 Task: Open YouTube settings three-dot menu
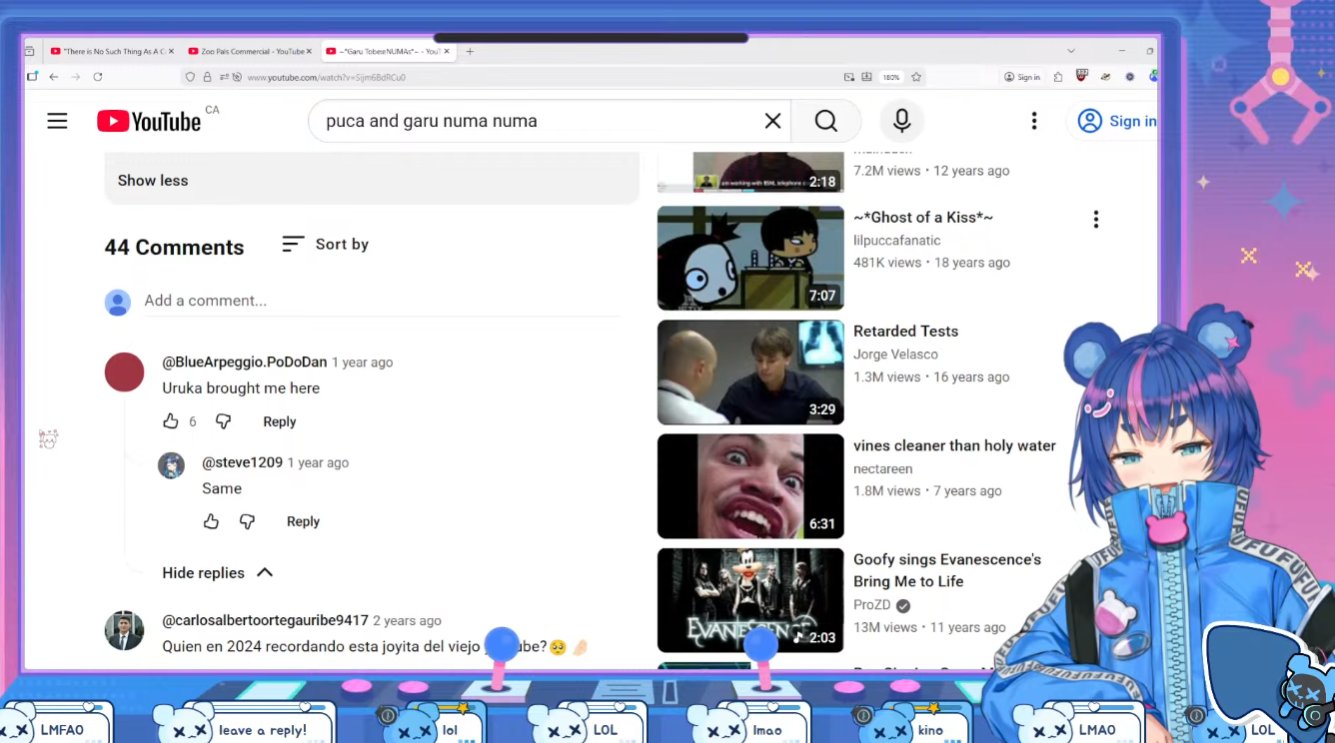(x=1034, y=121)
